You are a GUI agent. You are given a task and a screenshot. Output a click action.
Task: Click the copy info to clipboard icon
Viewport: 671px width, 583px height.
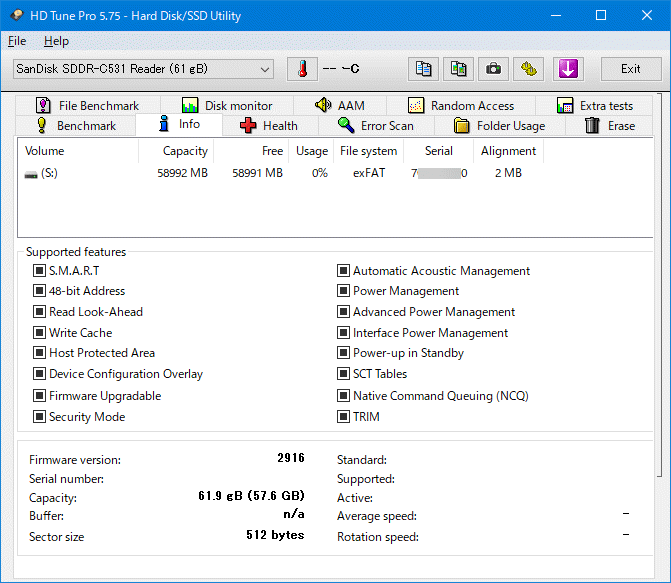[x=425, y=69]
